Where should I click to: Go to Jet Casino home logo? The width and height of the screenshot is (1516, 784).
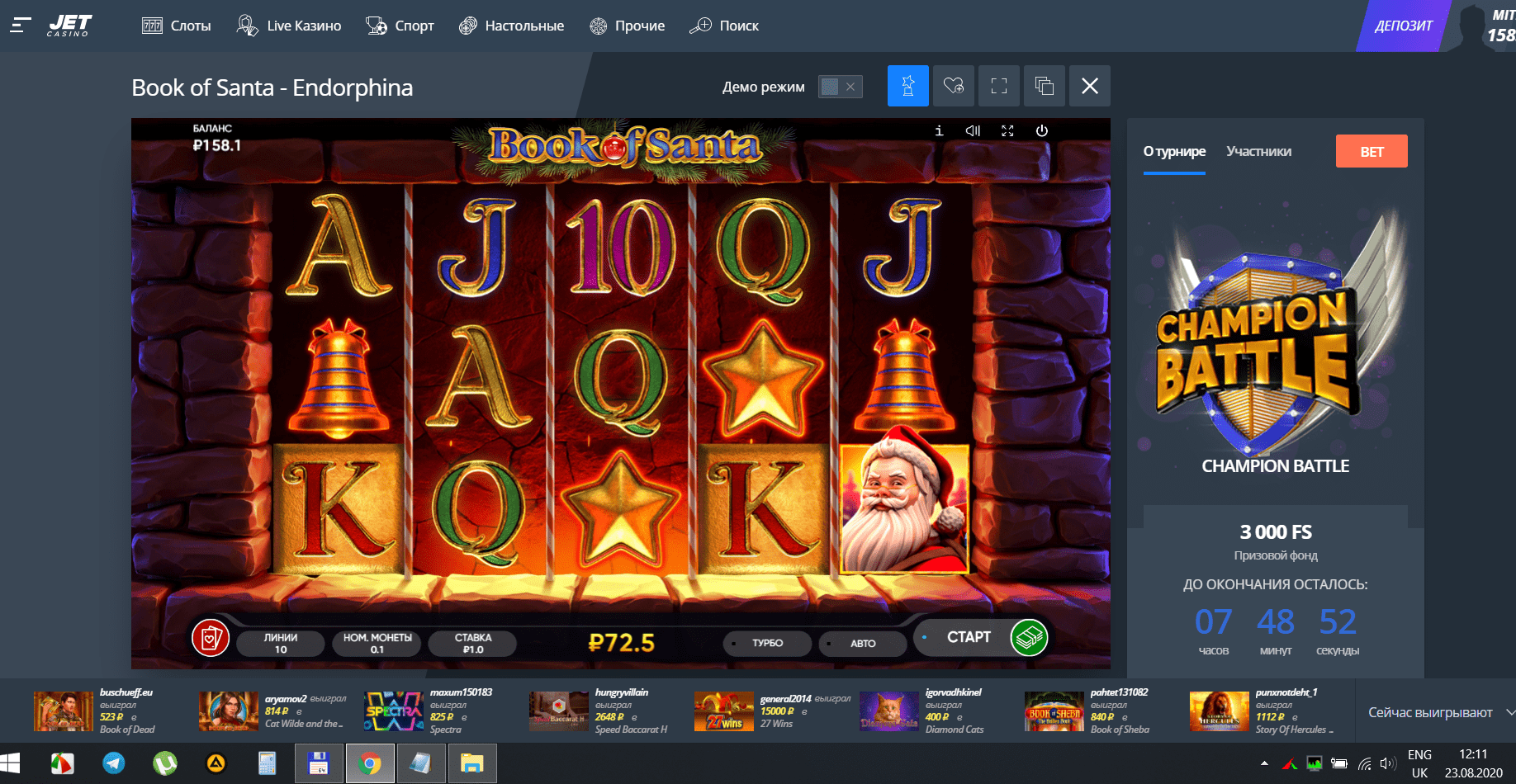tap(69, 26)
